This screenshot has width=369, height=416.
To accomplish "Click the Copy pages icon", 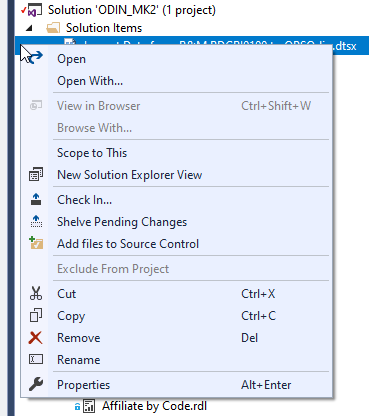I will coord(36,315).
